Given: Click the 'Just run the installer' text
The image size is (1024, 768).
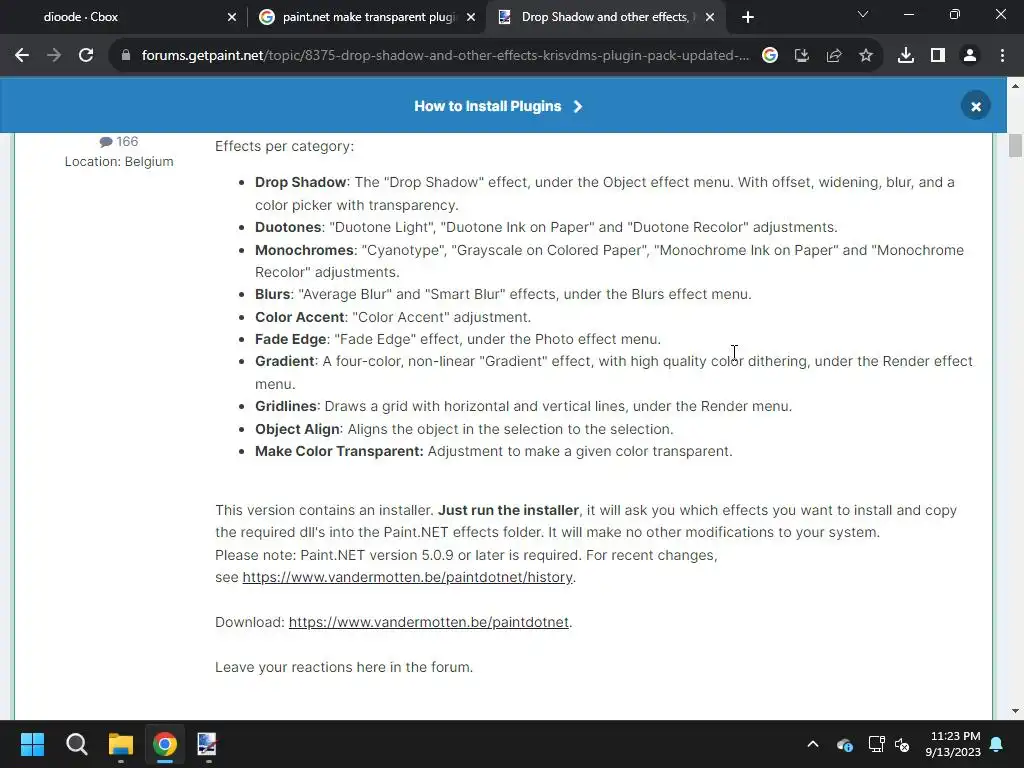Looking at the screenshot, I should [508, 510].
